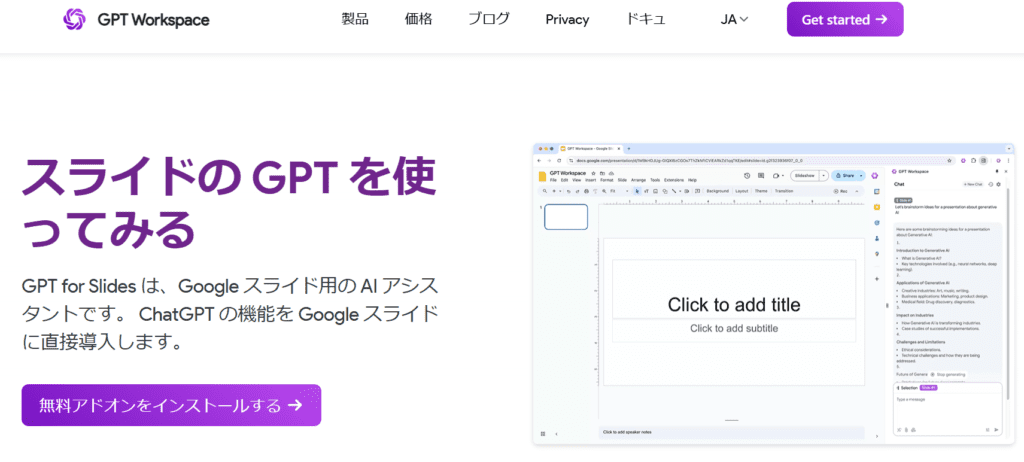
Task: Click Theme in Slides toolbar
Action: [x=761, y=191]
